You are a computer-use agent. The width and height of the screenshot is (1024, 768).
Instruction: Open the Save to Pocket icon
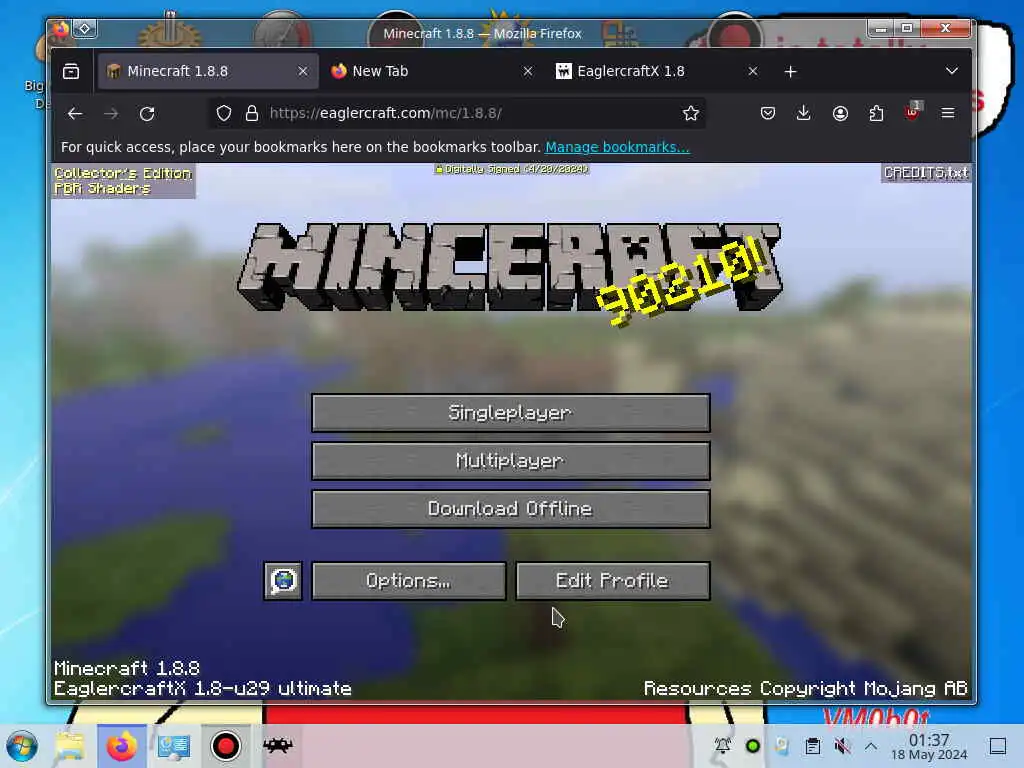point(768,114)
